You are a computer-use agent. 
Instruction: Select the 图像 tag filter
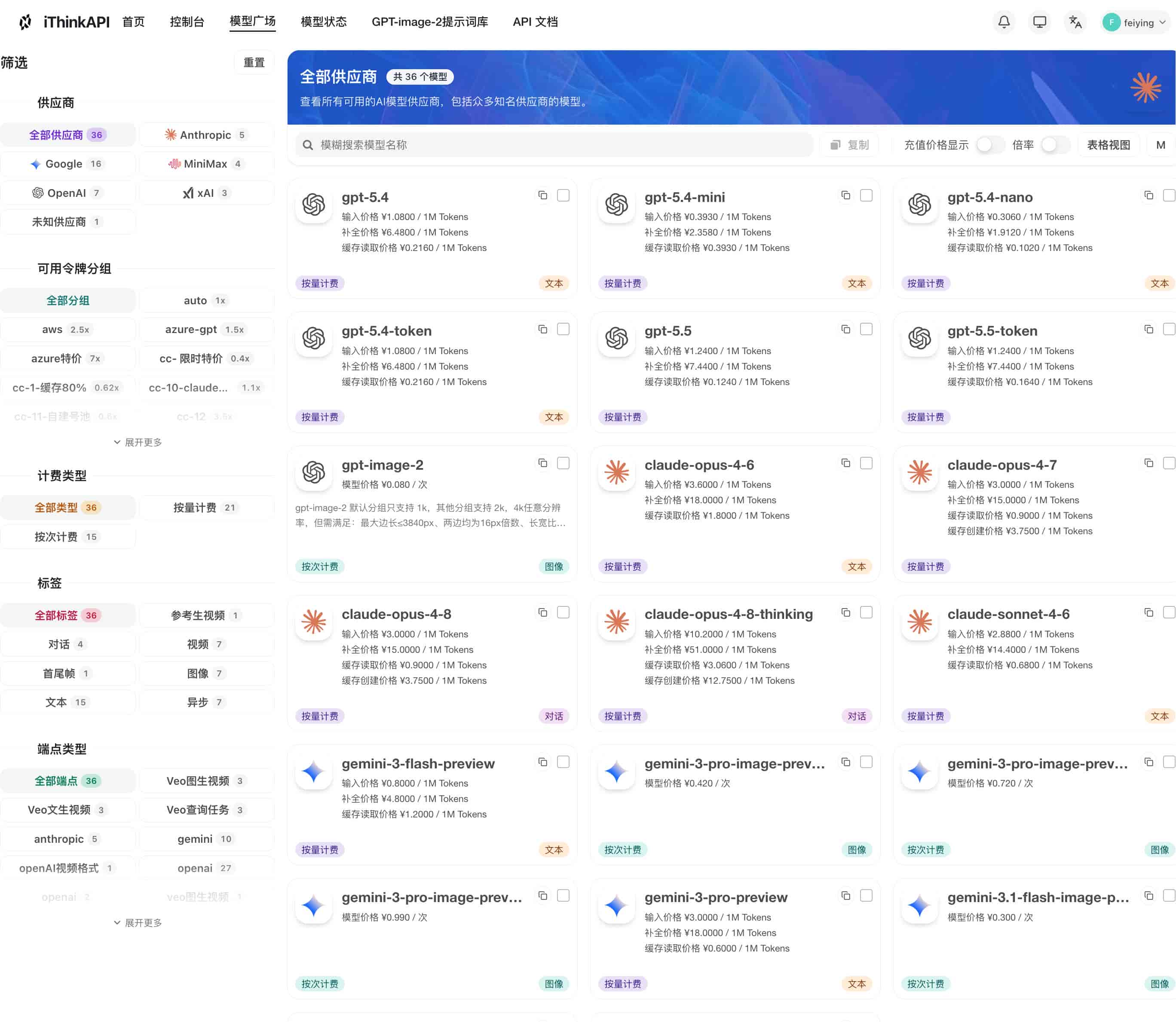click(x=206, y=673)
